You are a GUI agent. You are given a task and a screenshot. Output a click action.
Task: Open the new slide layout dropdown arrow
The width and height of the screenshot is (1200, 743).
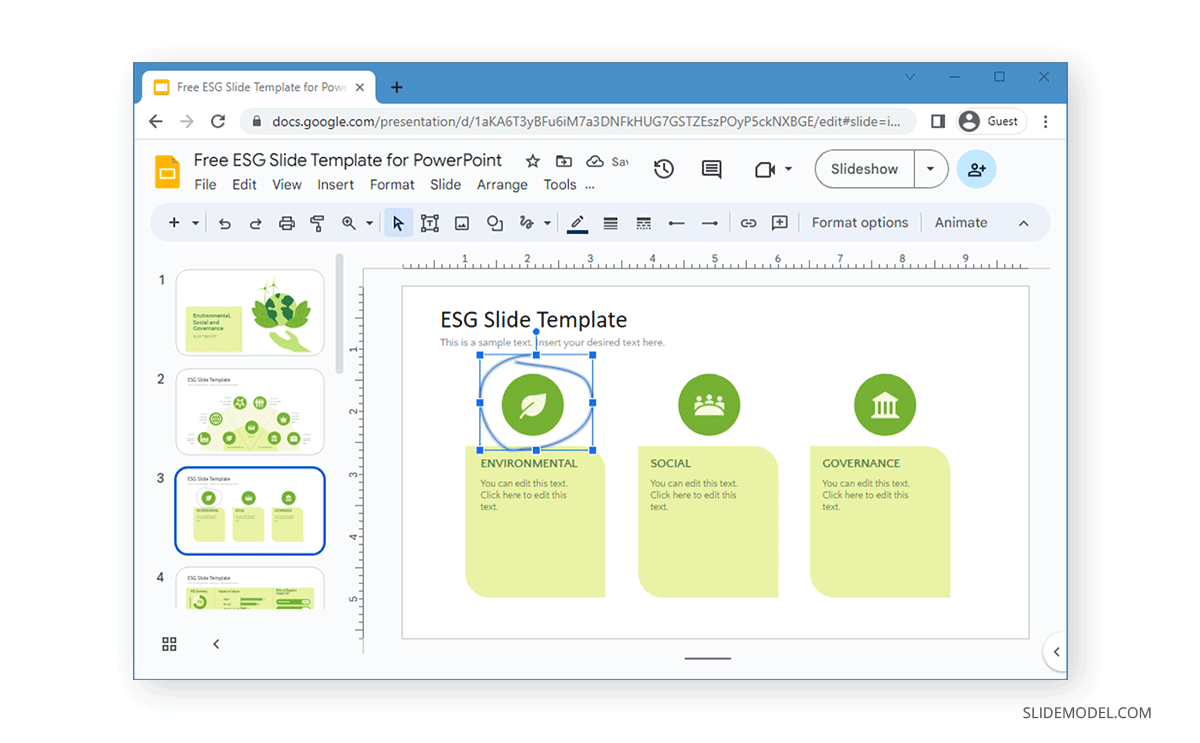coord(195,223)
